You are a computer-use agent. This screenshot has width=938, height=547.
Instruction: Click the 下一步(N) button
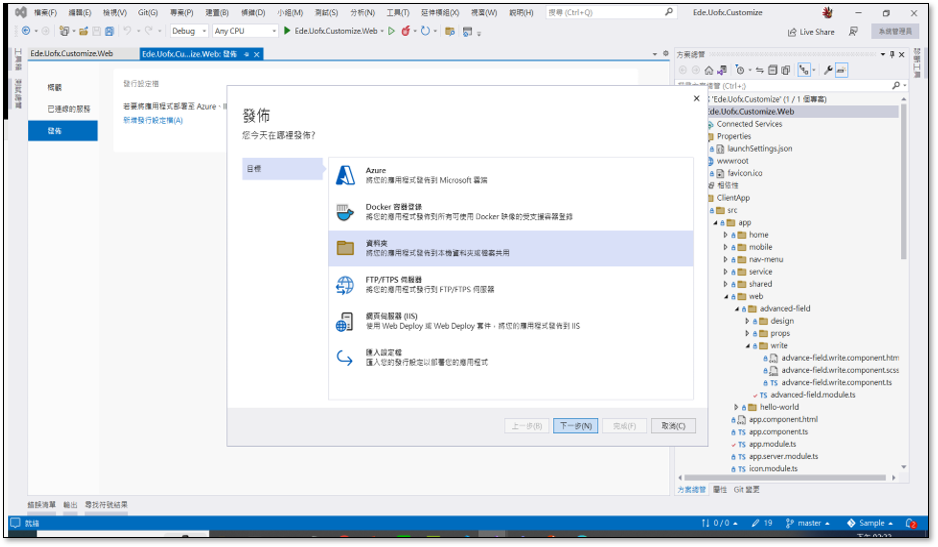tap(575, 426)
